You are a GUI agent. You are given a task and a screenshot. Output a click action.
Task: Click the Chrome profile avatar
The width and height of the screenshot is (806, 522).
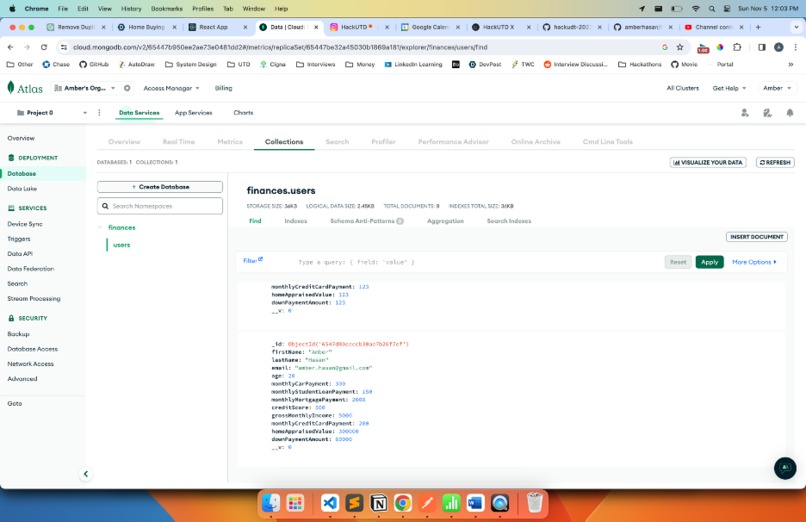pyautogui.click(x=779, y=47)
